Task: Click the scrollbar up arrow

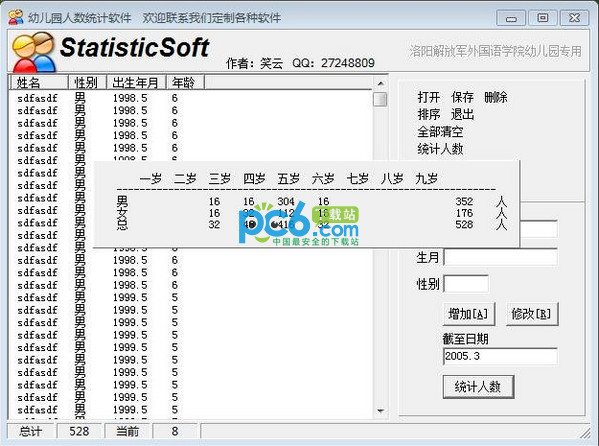Action: [380, 83]
